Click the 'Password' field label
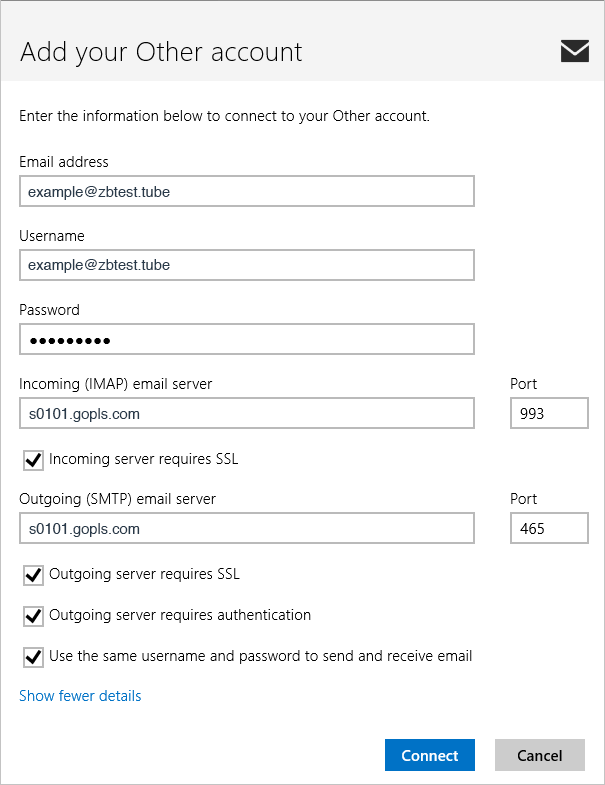This screenshot has height=785, width=605. coord(49,310)
